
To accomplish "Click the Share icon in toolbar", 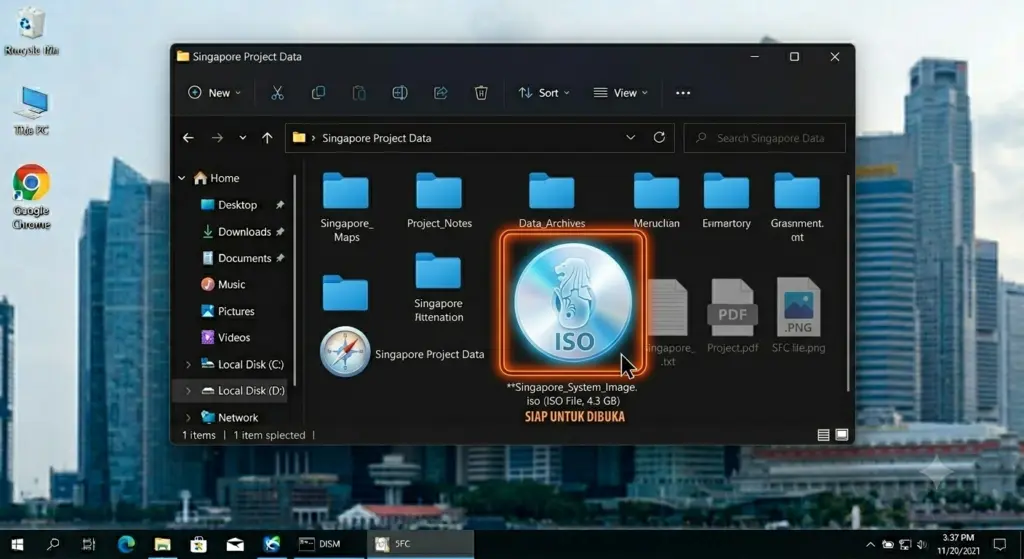I will 441,93.
